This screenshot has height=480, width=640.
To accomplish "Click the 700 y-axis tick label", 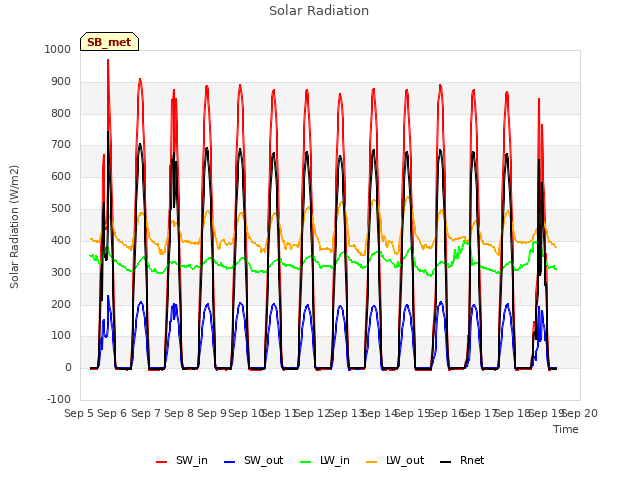I will [x=61, y=144].
